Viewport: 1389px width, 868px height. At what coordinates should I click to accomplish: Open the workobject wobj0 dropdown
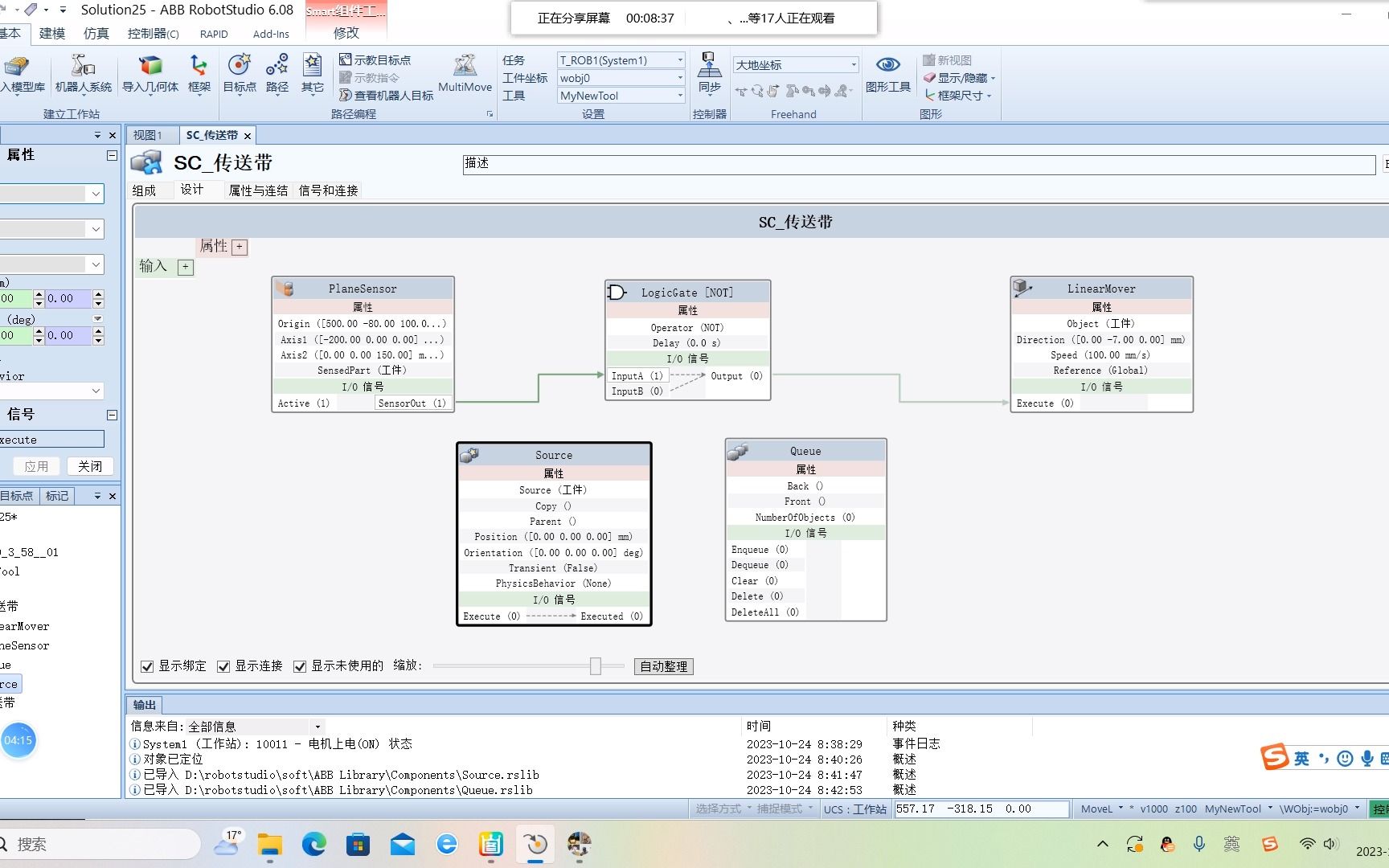(679, 78)
